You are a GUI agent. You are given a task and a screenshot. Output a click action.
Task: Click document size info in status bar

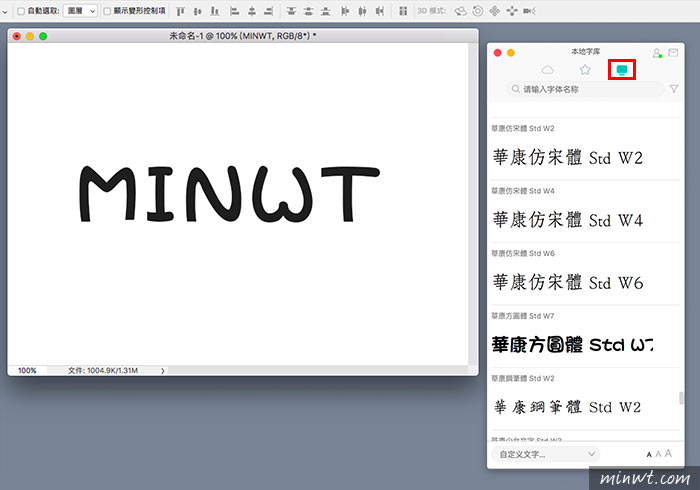(x=103, y=371)
